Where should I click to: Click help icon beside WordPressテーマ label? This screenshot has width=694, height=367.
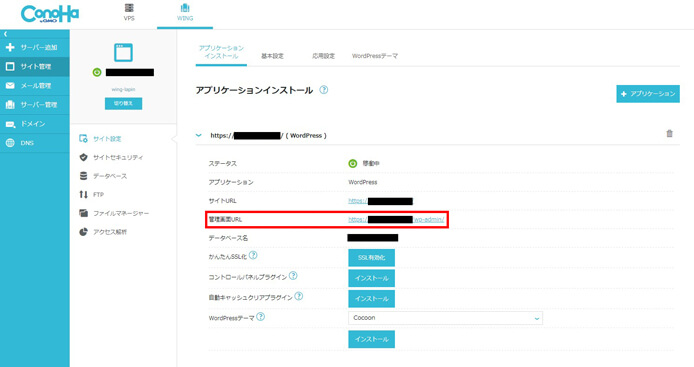[261, 317]
